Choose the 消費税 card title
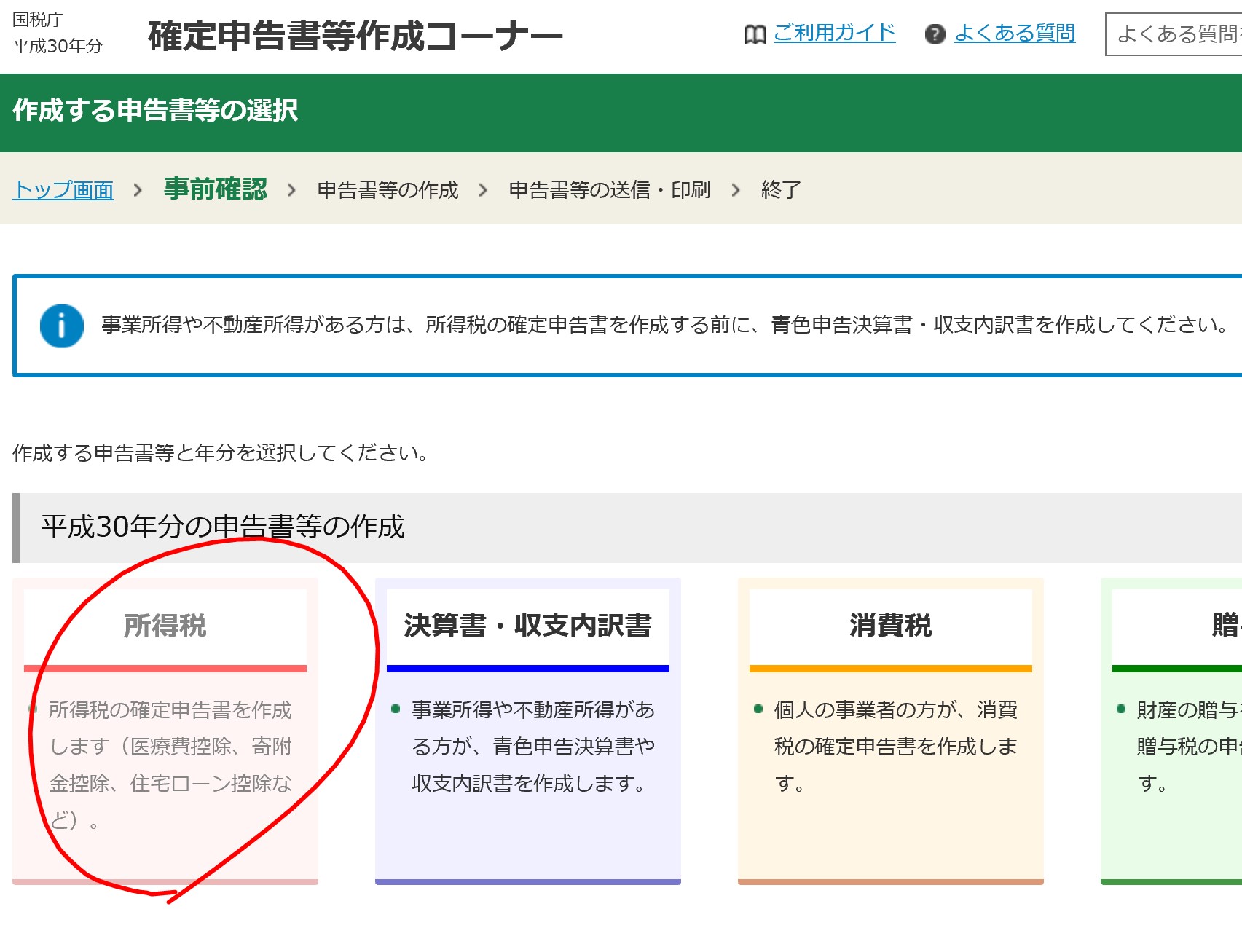1242x952 pixels. click(x=890, y=626)
